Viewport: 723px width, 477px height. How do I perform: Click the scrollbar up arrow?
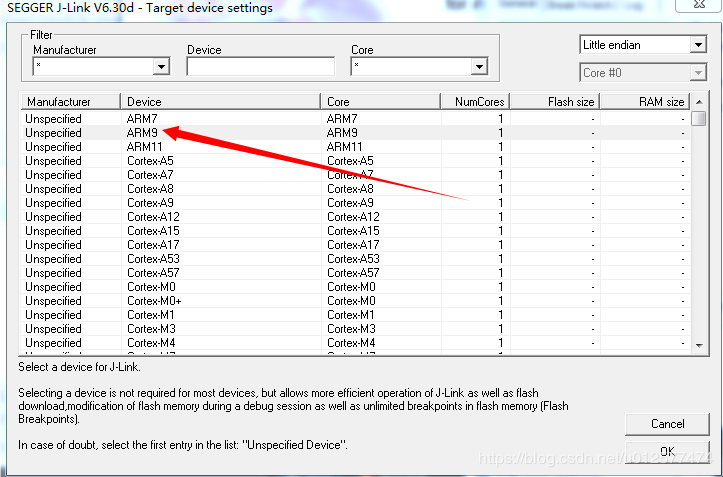point(699,102)
